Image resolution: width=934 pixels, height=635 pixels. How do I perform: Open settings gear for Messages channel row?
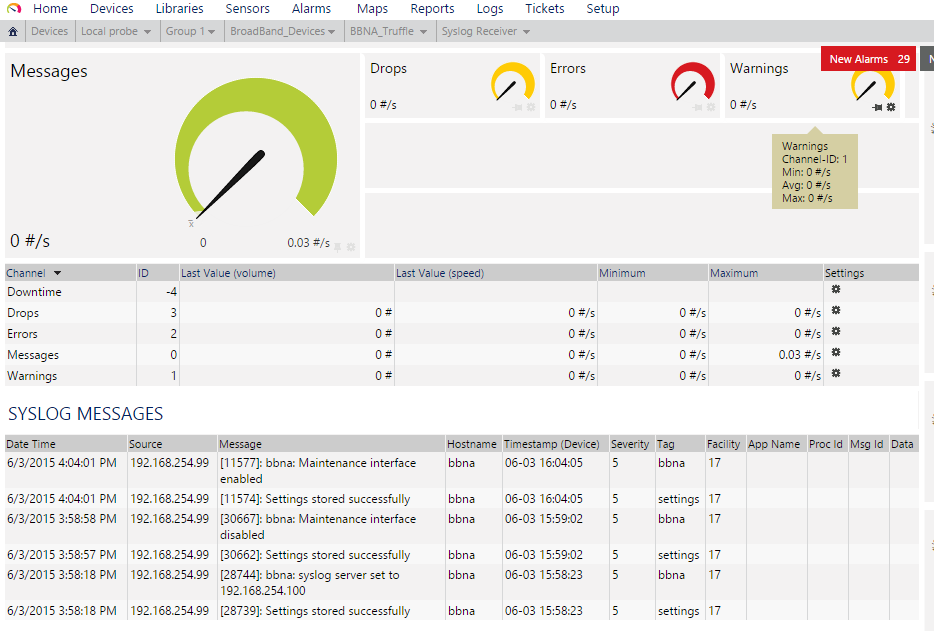[836, 352]
